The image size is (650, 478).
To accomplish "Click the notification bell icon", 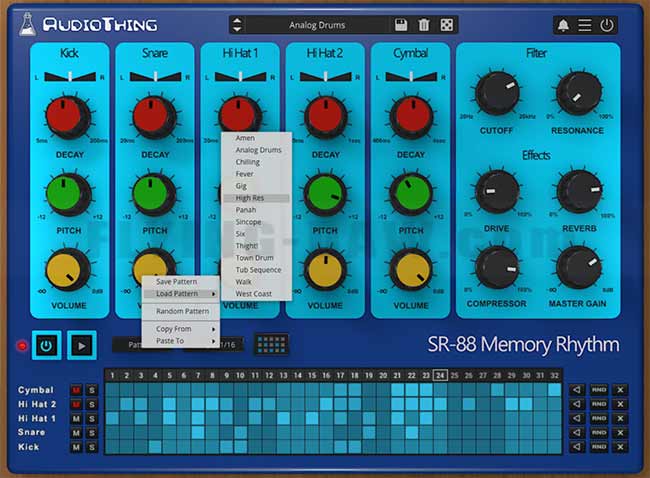I will coord(563,25).
